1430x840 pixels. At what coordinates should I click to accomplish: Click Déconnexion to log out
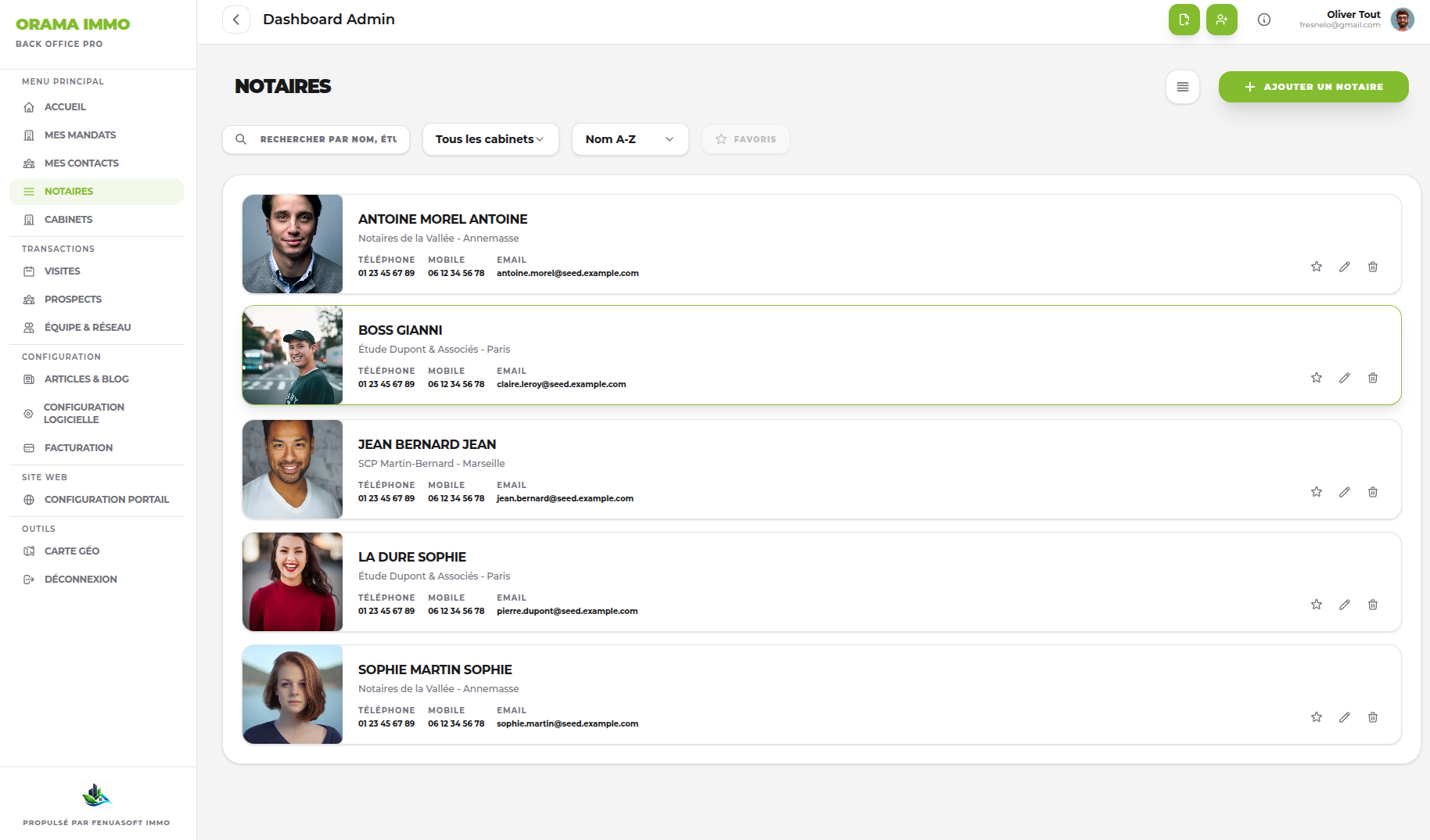click(96, 580)
